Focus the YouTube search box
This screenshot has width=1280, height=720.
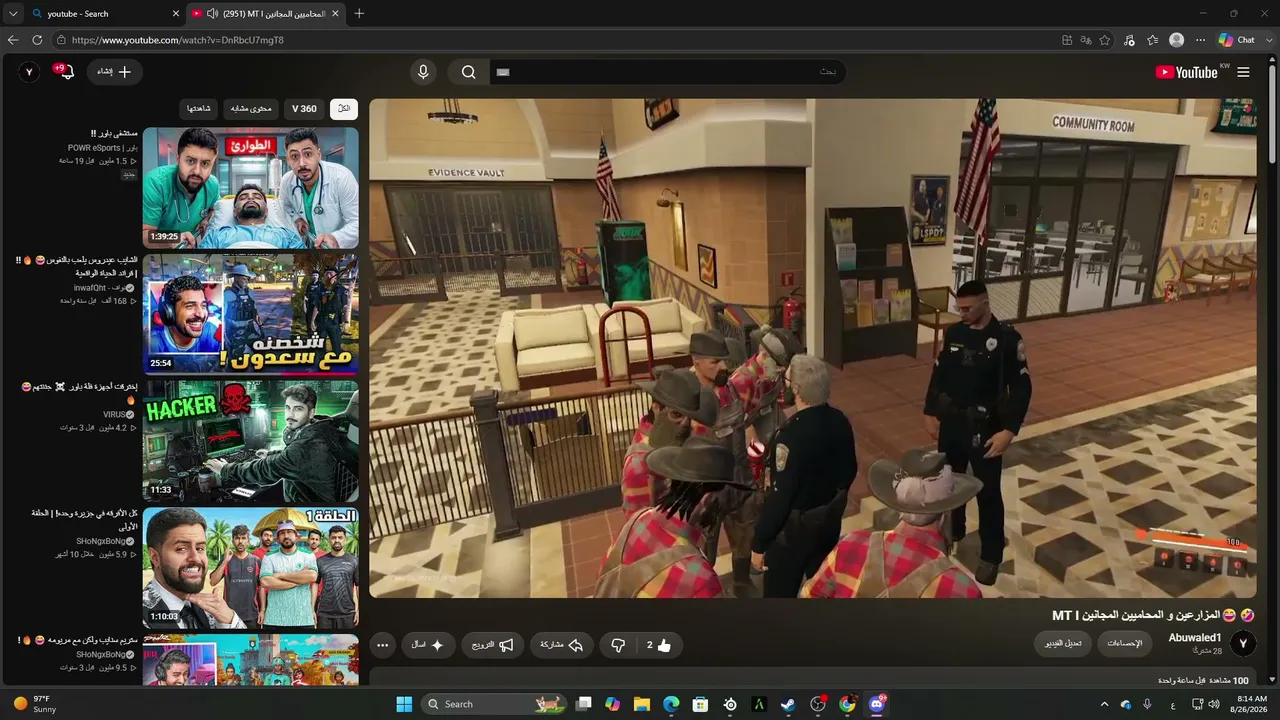[667, 72]
